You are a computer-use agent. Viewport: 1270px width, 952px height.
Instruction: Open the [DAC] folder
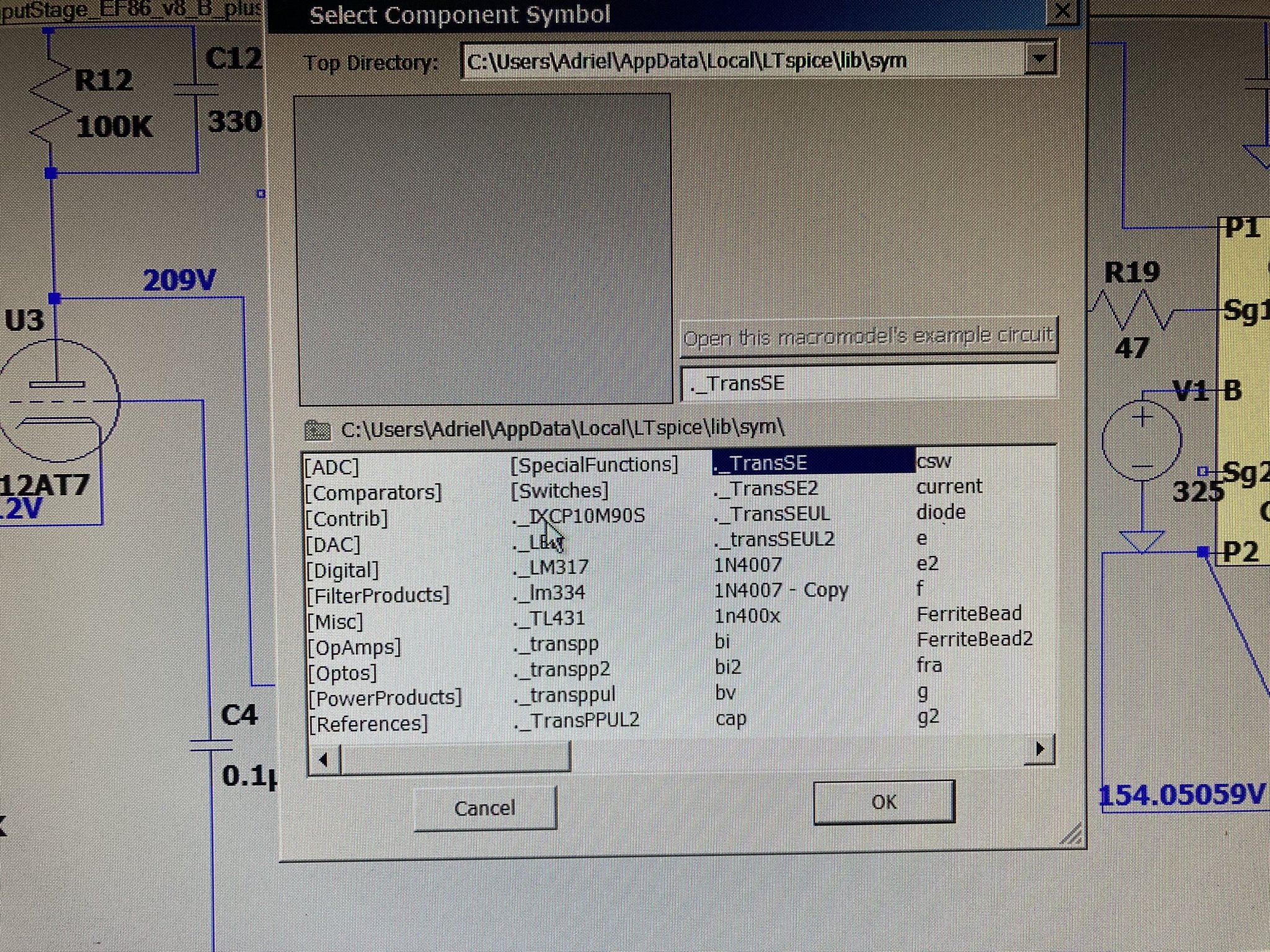pos(333,545)
